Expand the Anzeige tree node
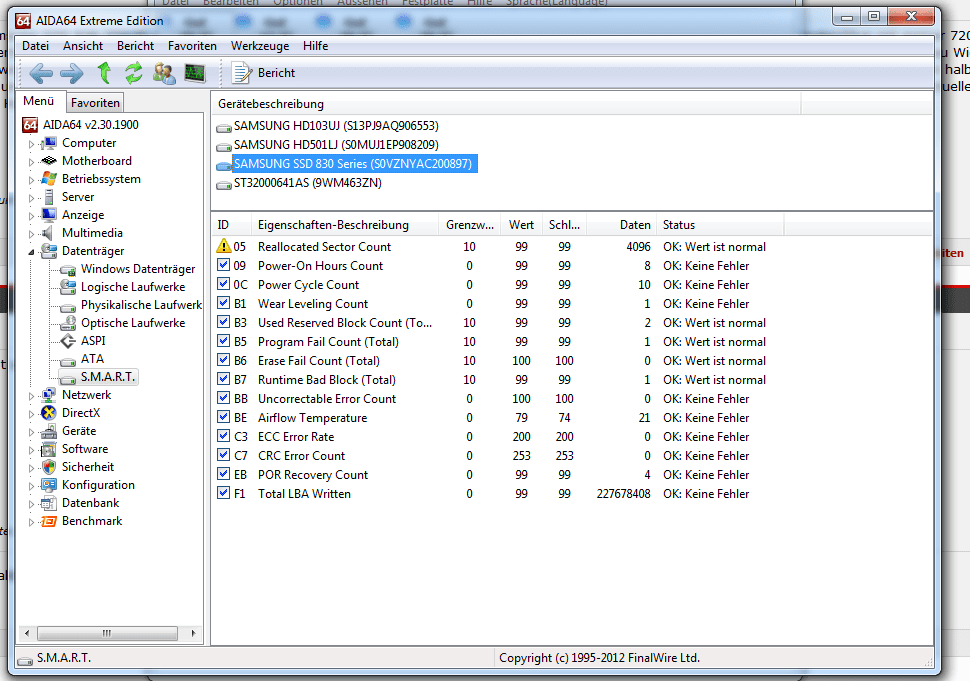The width and height of the screenshot is (970, 681). click(31, 216)
